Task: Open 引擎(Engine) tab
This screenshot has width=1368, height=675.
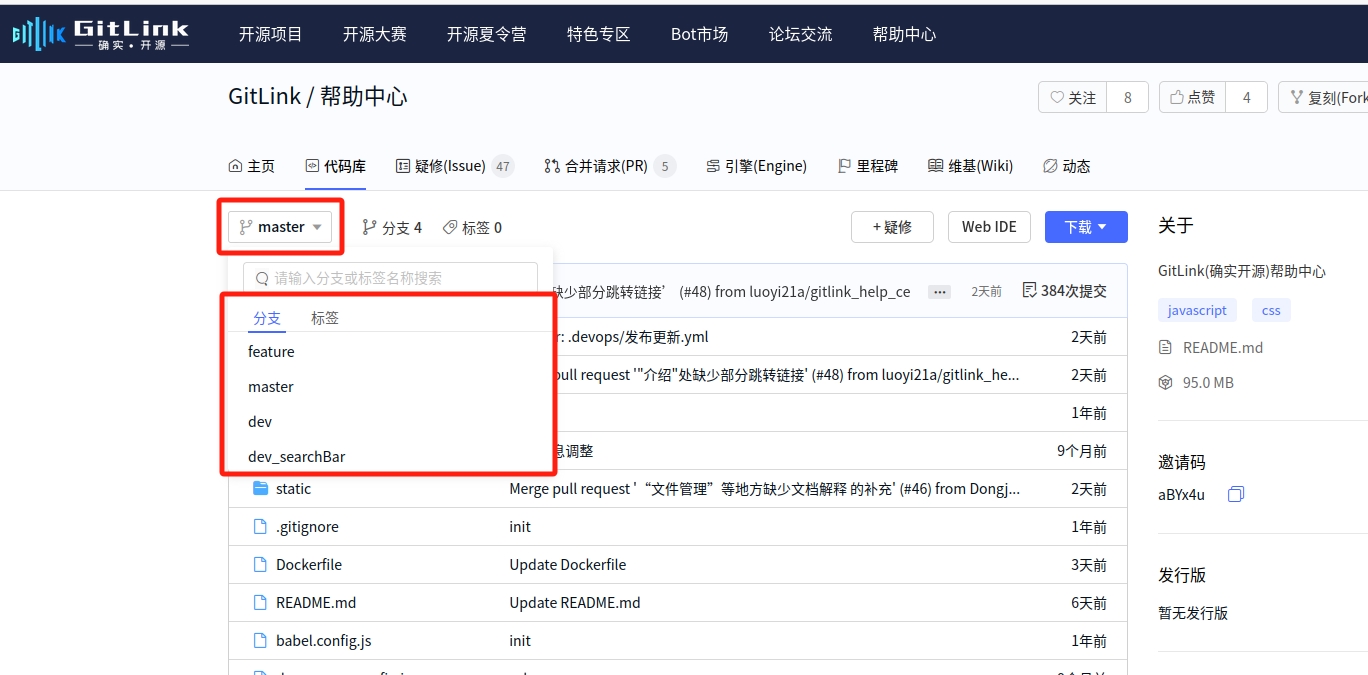Action: pos(756,166)
